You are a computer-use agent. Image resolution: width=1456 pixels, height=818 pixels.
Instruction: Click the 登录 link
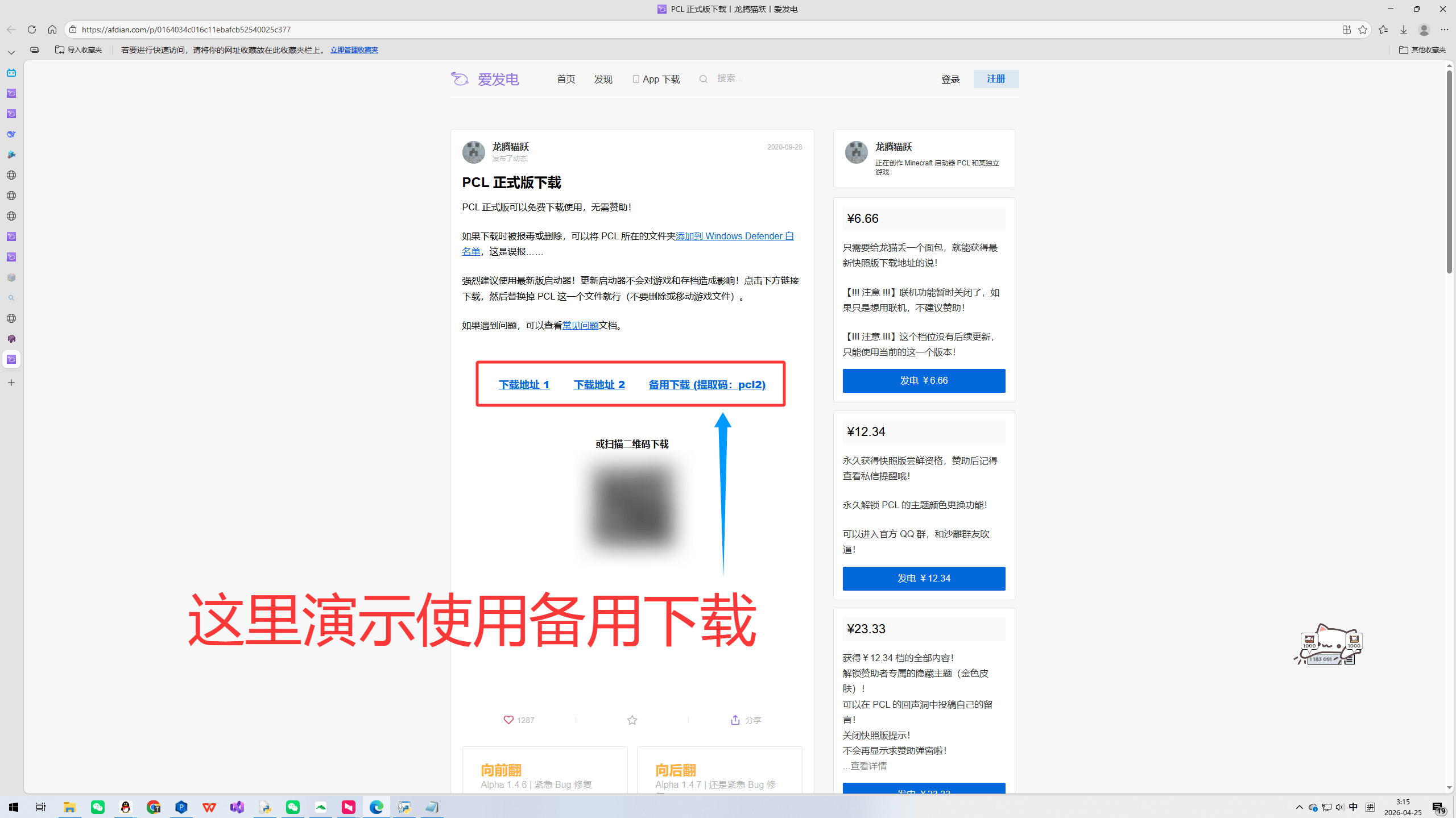click(x=950, y=79)
